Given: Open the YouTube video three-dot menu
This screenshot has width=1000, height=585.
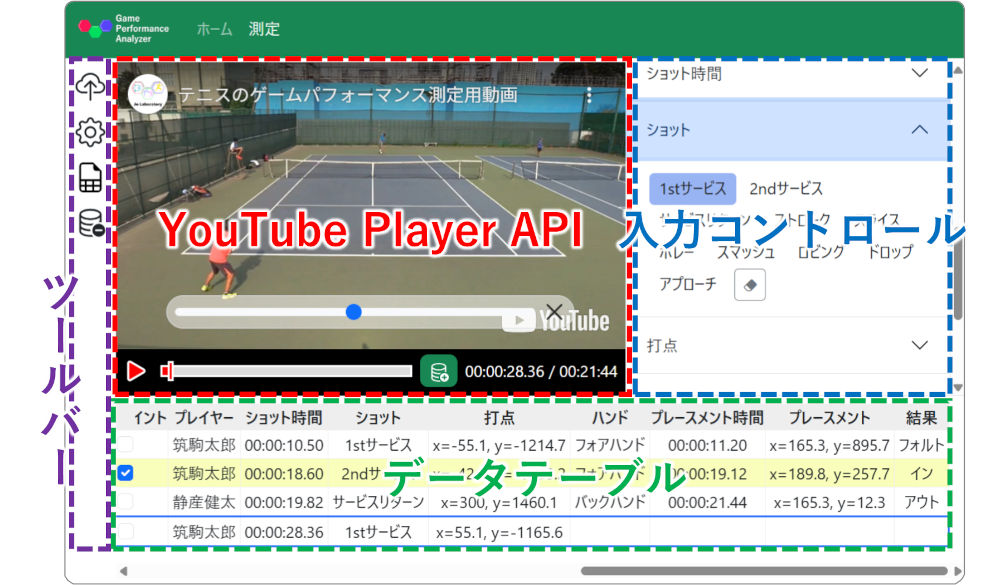Looking at the screenshot, I should 589,96.
